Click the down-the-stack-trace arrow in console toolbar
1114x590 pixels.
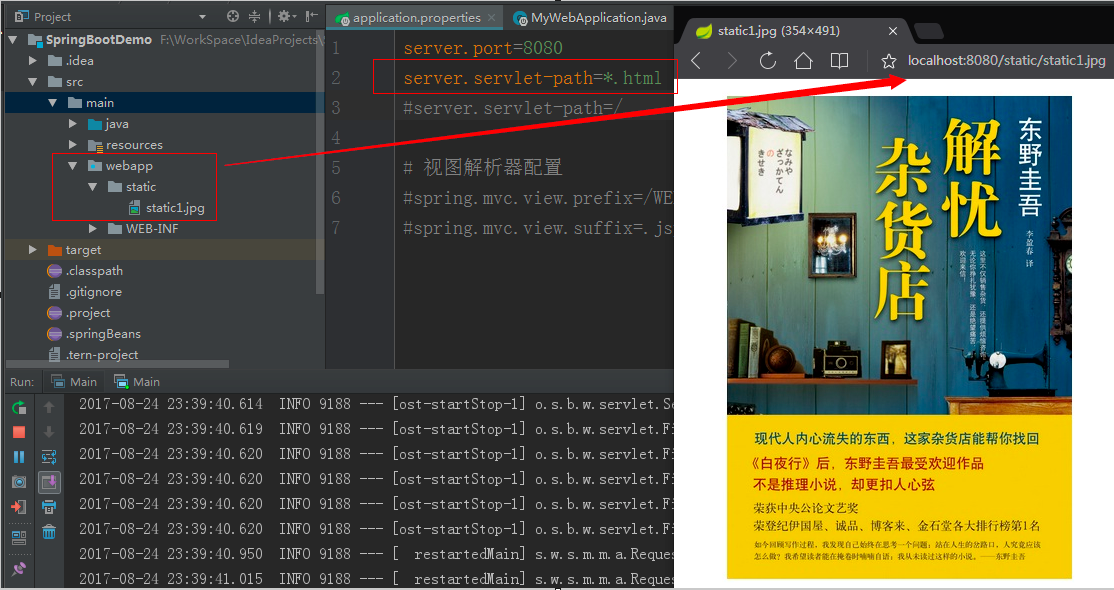(x=49, y=432)
